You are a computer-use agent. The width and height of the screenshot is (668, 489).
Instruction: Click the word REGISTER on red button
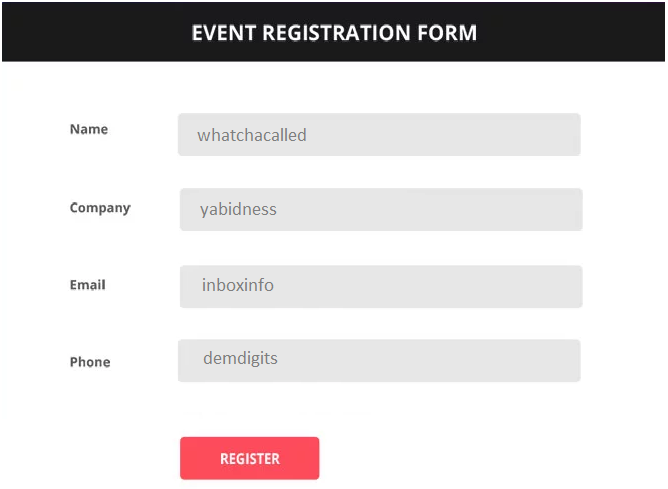[250, 459]
